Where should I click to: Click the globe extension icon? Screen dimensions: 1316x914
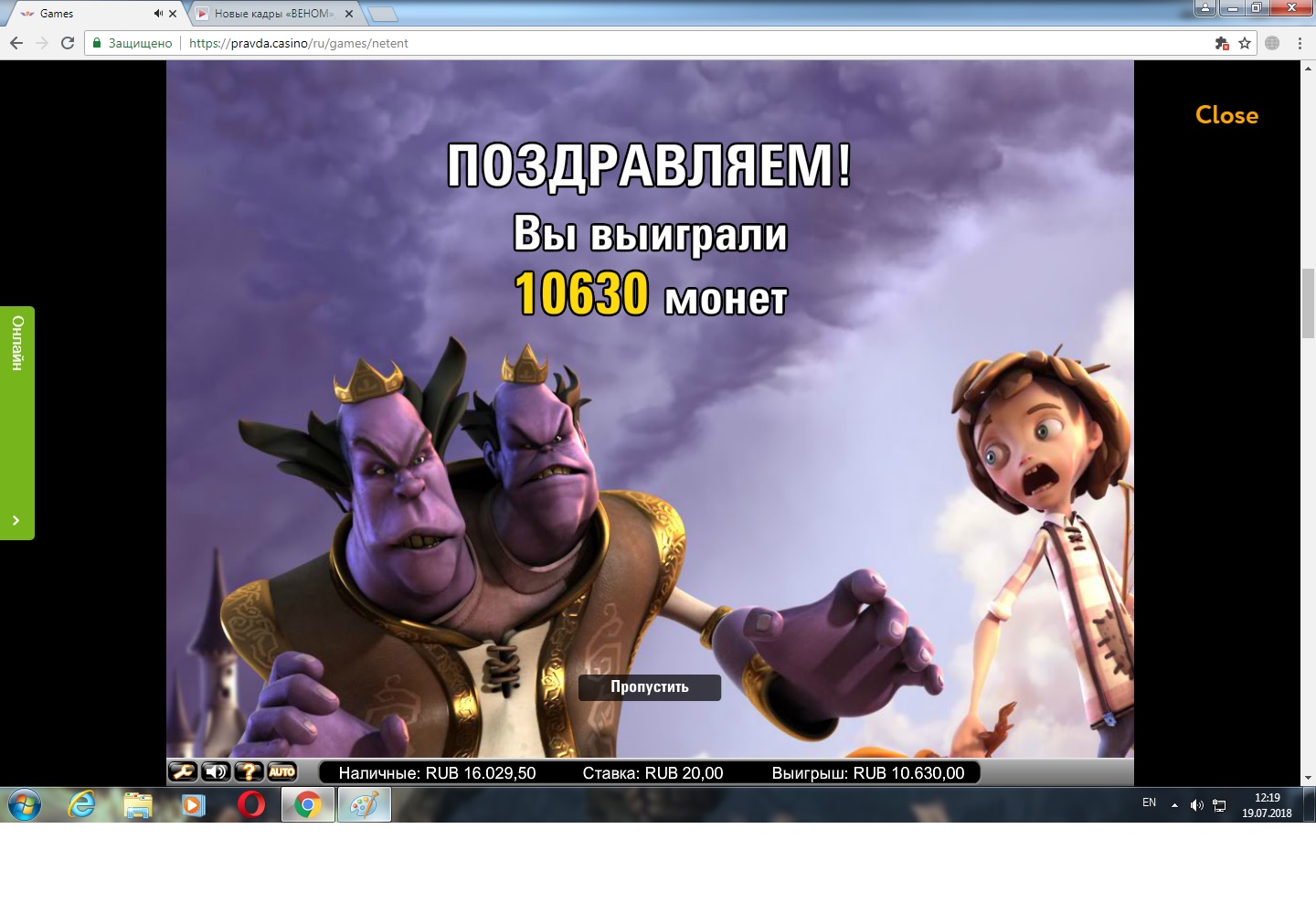coord(1272,43)
